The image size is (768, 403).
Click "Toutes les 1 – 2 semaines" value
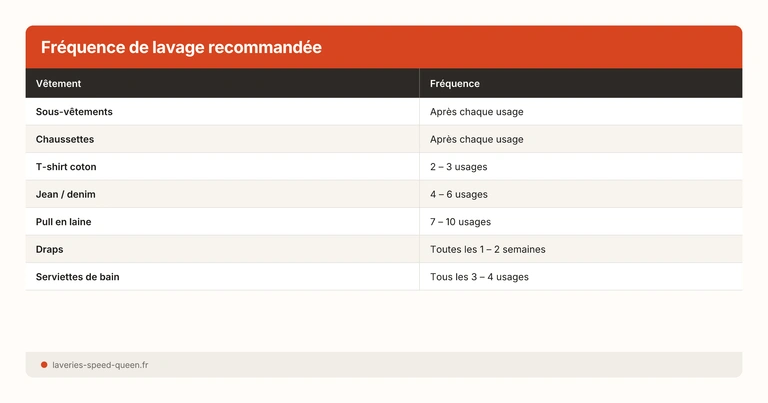488,249
